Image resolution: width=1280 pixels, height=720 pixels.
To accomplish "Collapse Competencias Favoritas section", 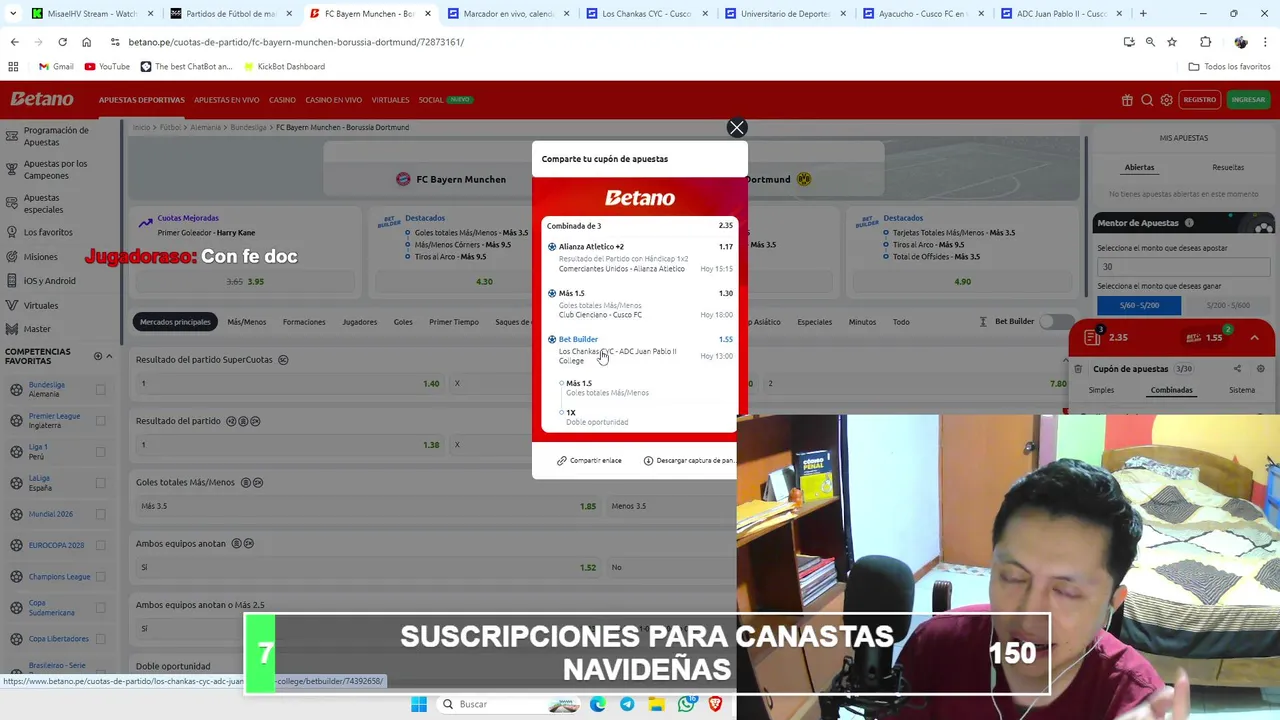I will coord(109,356).
